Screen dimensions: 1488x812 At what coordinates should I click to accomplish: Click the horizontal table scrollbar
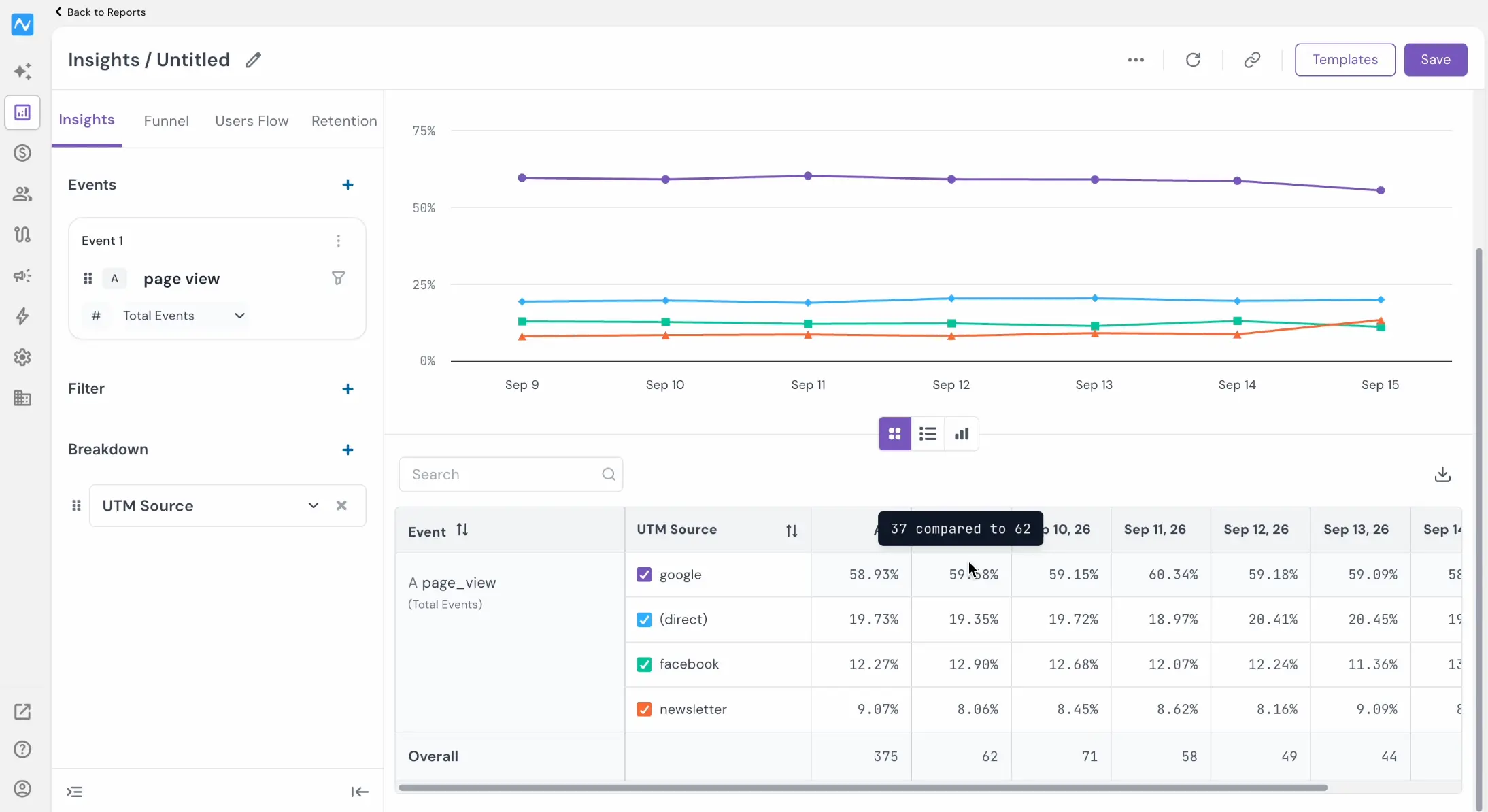862,788
